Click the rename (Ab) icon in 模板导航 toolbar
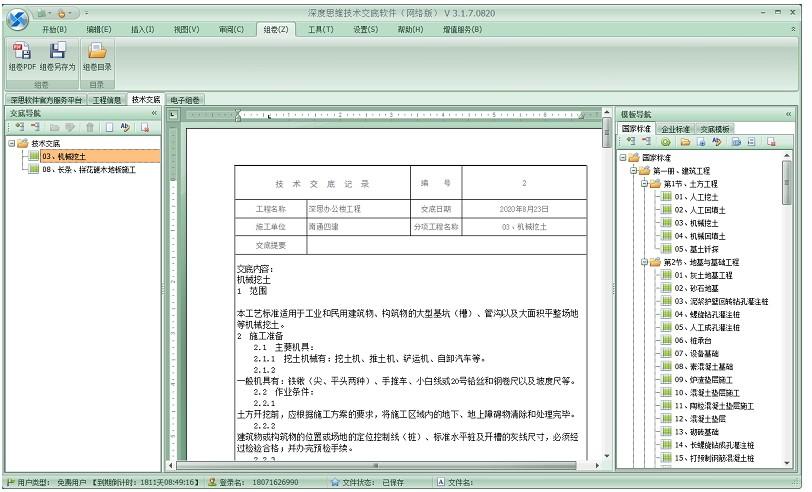The width and height of the screenshot is (812, 492). (x=717, y=142)
